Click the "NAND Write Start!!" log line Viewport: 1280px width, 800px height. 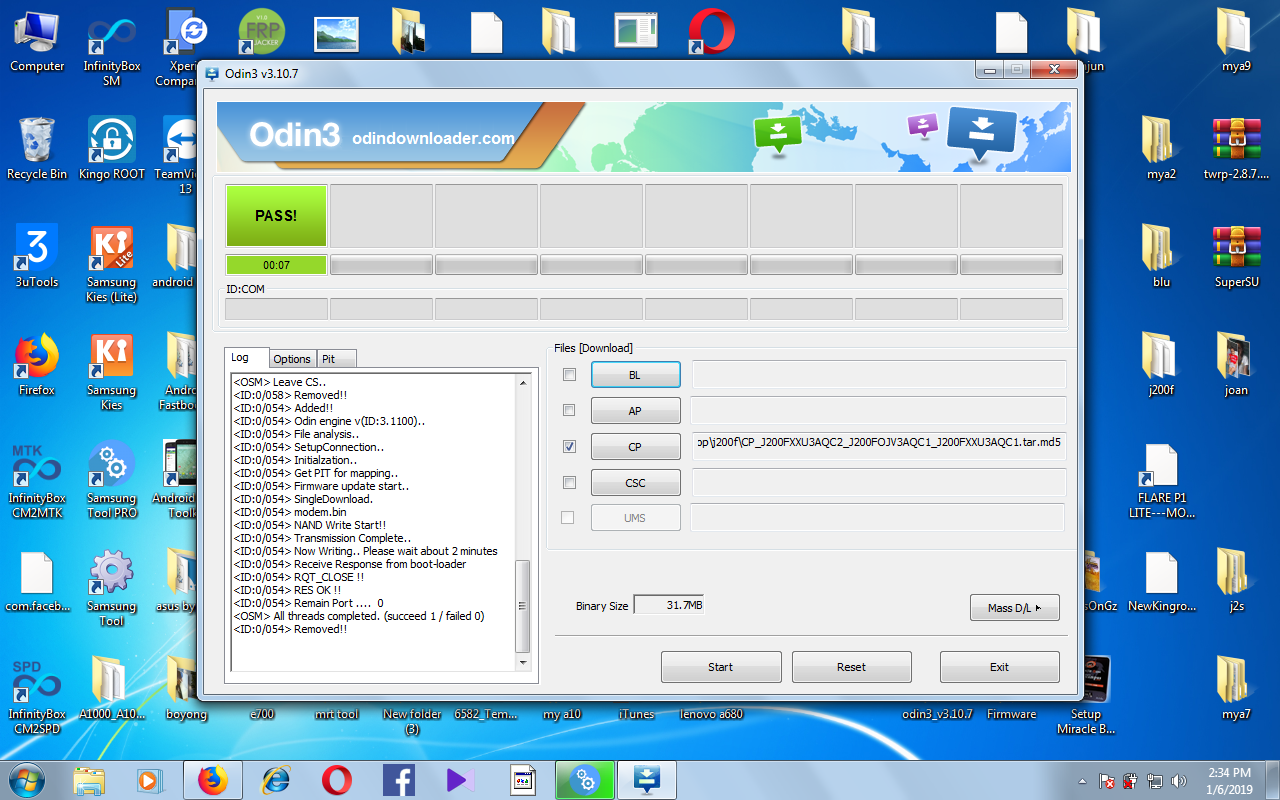(x=310, y=525)
